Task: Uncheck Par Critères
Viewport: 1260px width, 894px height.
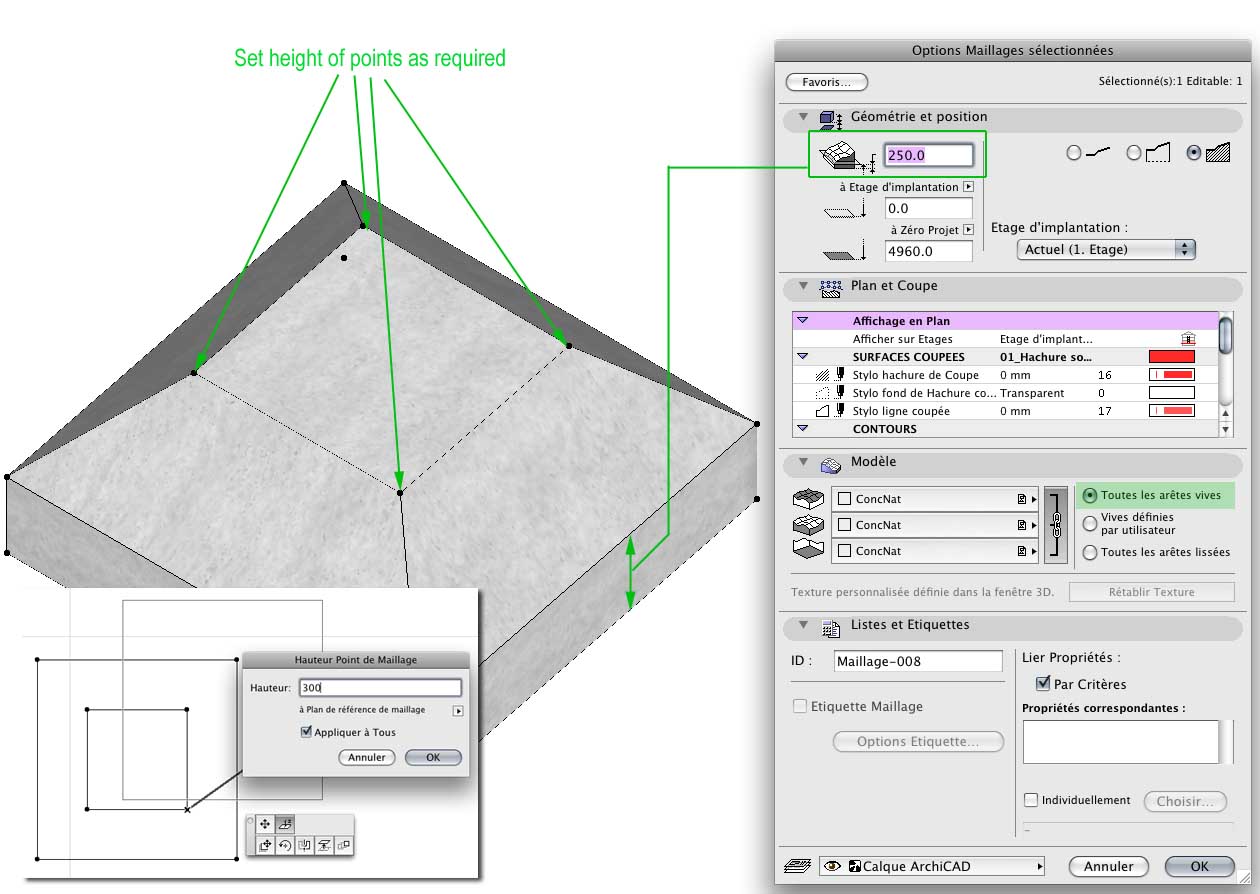Action: (1041, 683)
